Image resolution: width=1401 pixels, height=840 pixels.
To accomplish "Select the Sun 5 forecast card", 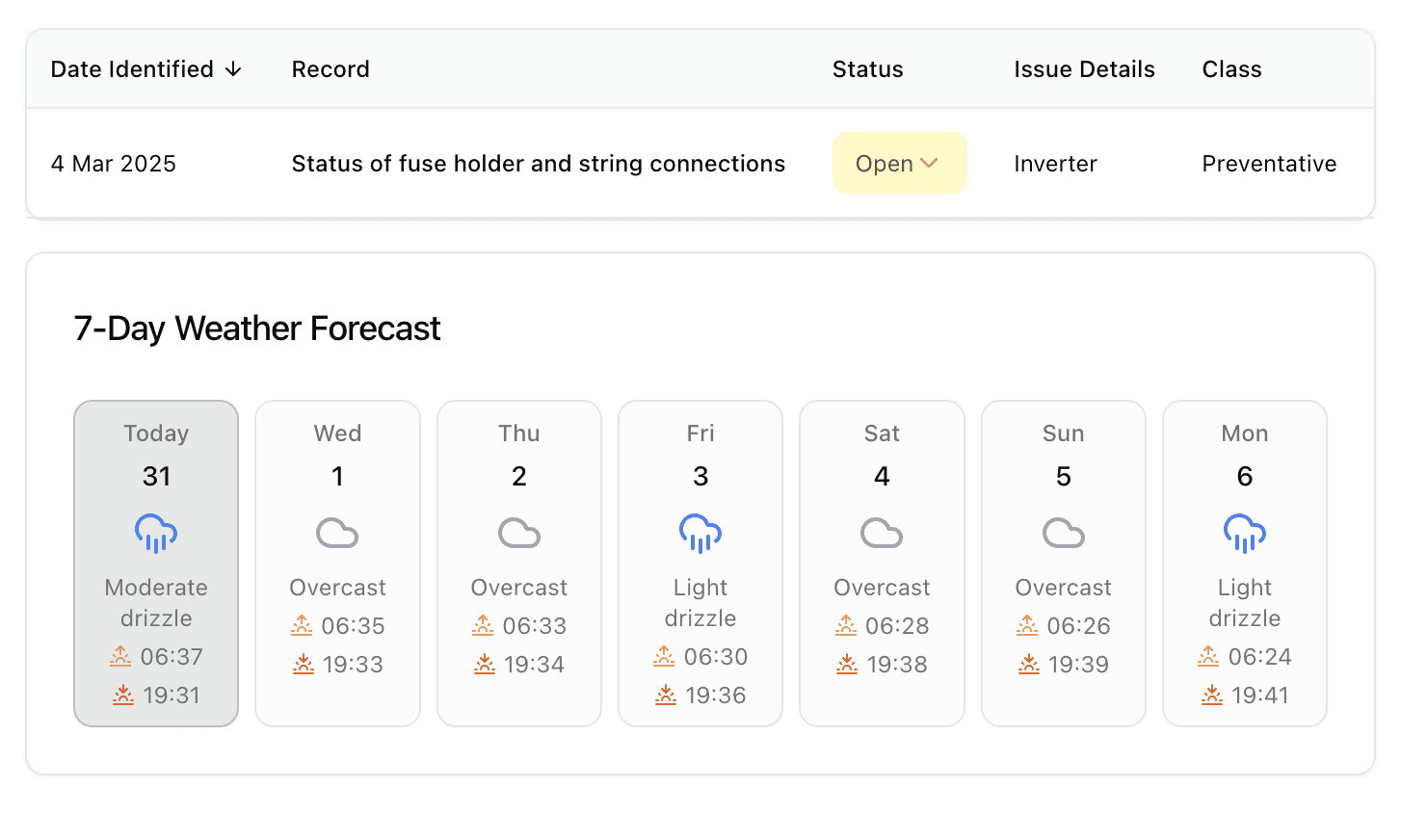I will coord(1063,563).
